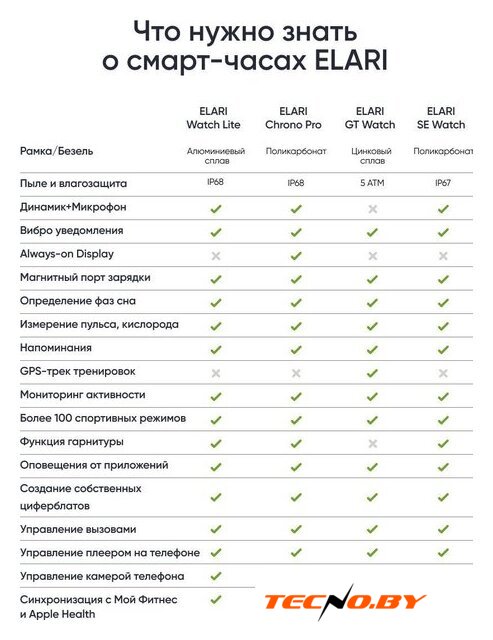Click the title Что нужно знать

(x=245, y=31)
